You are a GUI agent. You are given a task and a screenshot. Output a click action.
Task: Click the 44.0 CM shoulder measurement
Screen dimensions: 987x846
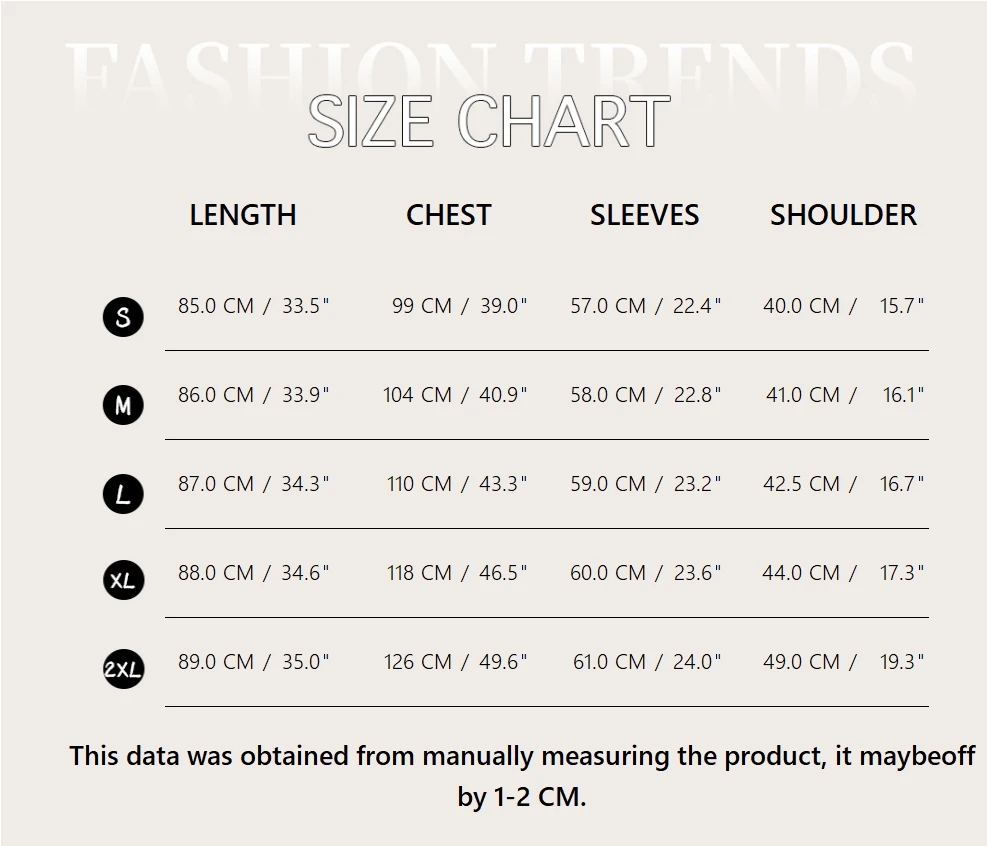point(801,573)
